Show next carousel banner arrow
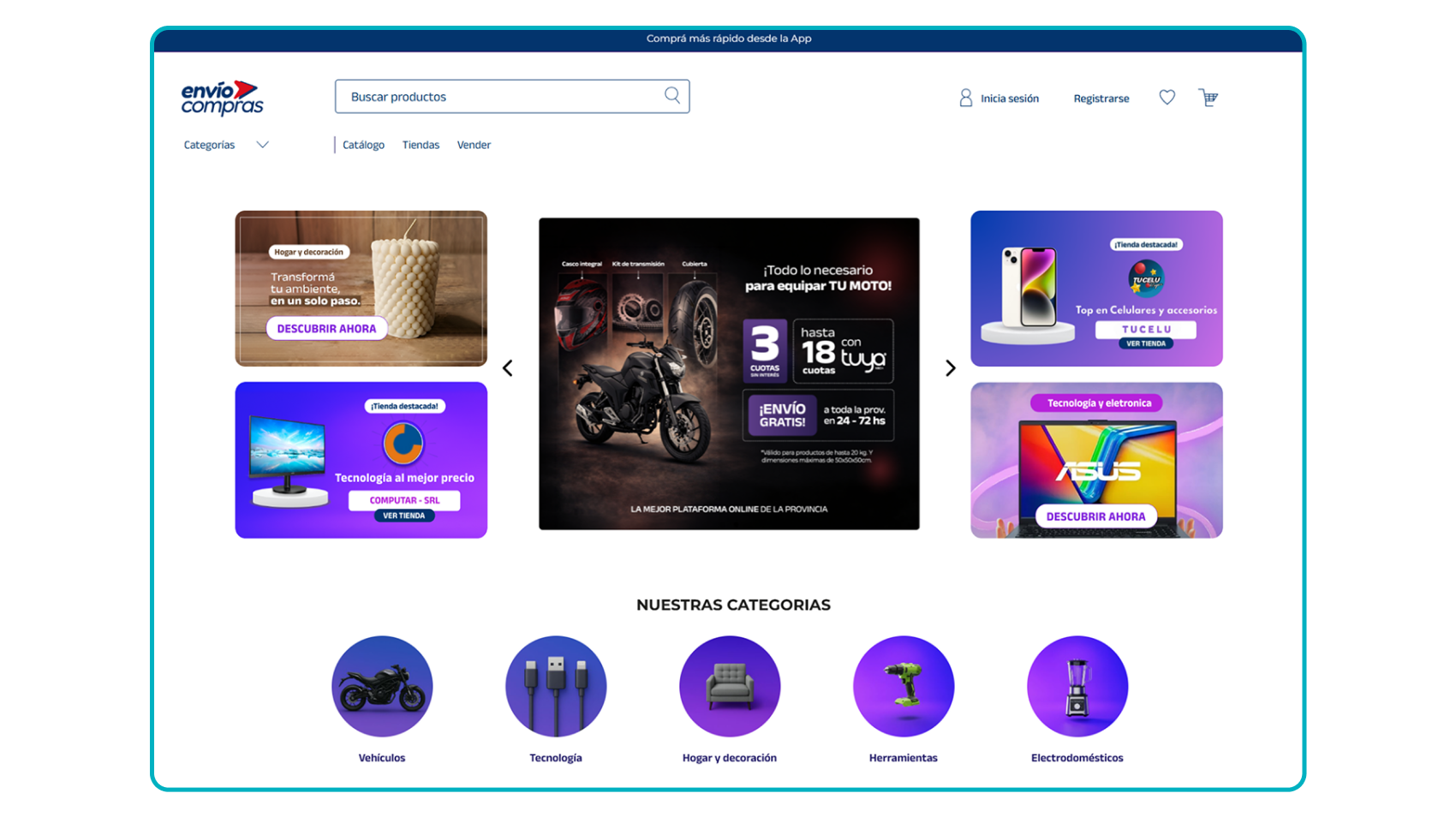The width and height of the screenshot is (1456, 817). (950, 368)
